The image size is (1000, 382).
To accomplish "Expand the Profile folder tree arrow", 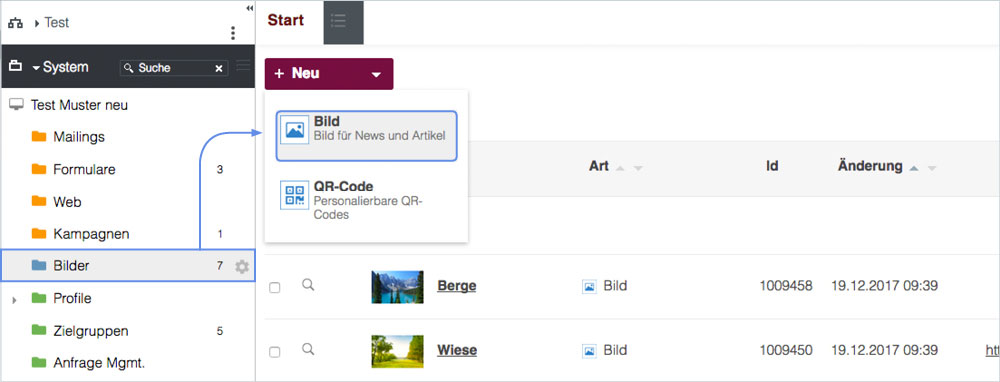I will tap(14, 300).
